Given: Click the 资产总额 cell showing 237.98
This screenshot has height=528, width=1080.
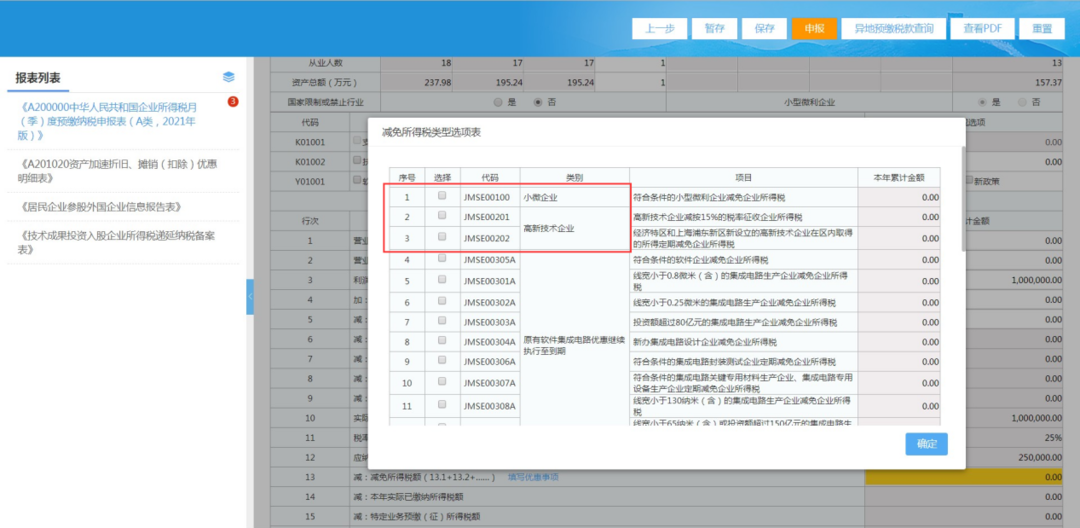Looking at the screenshot, I should pos(417,83).
